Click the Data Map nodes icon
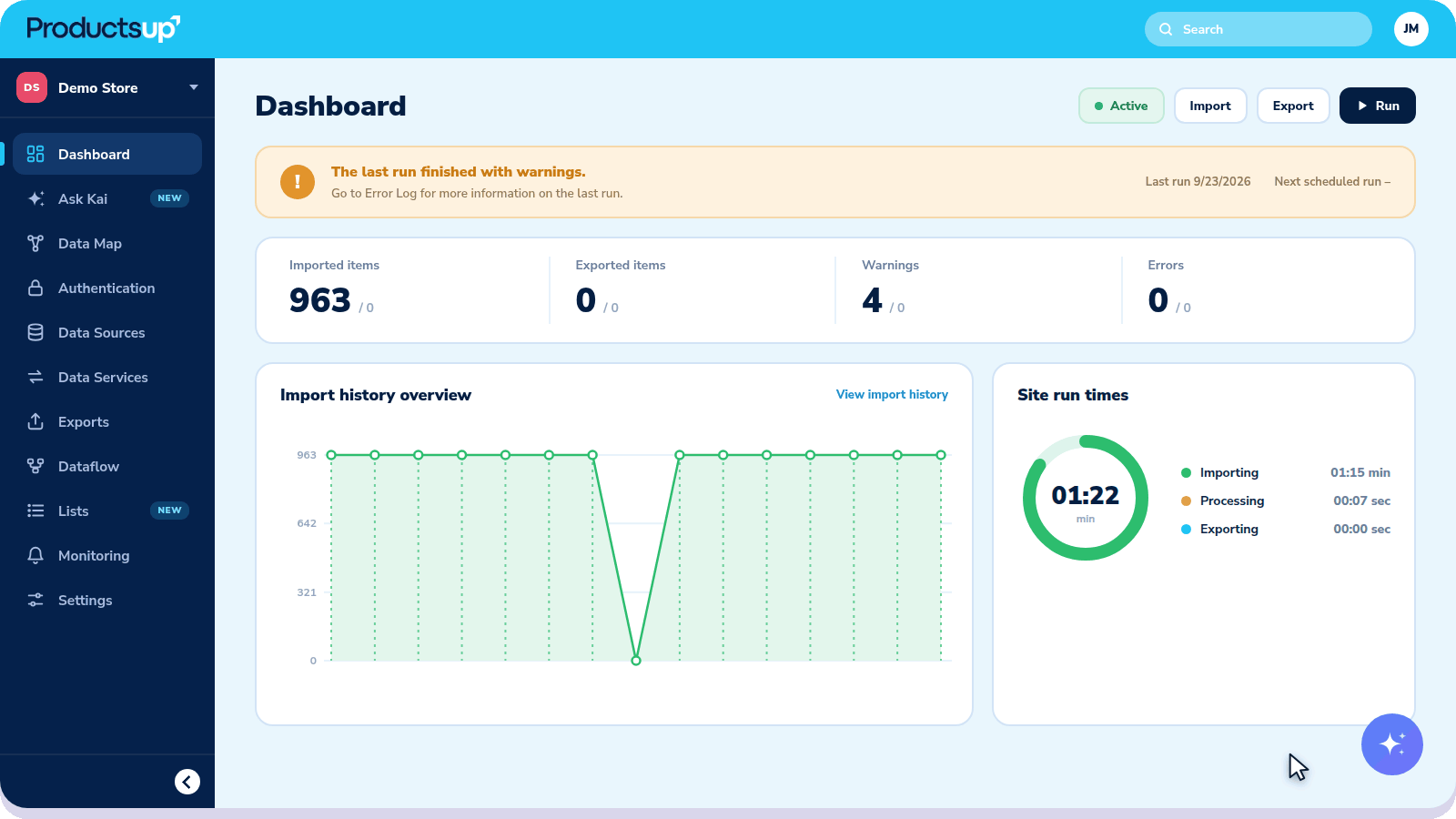 35,243
